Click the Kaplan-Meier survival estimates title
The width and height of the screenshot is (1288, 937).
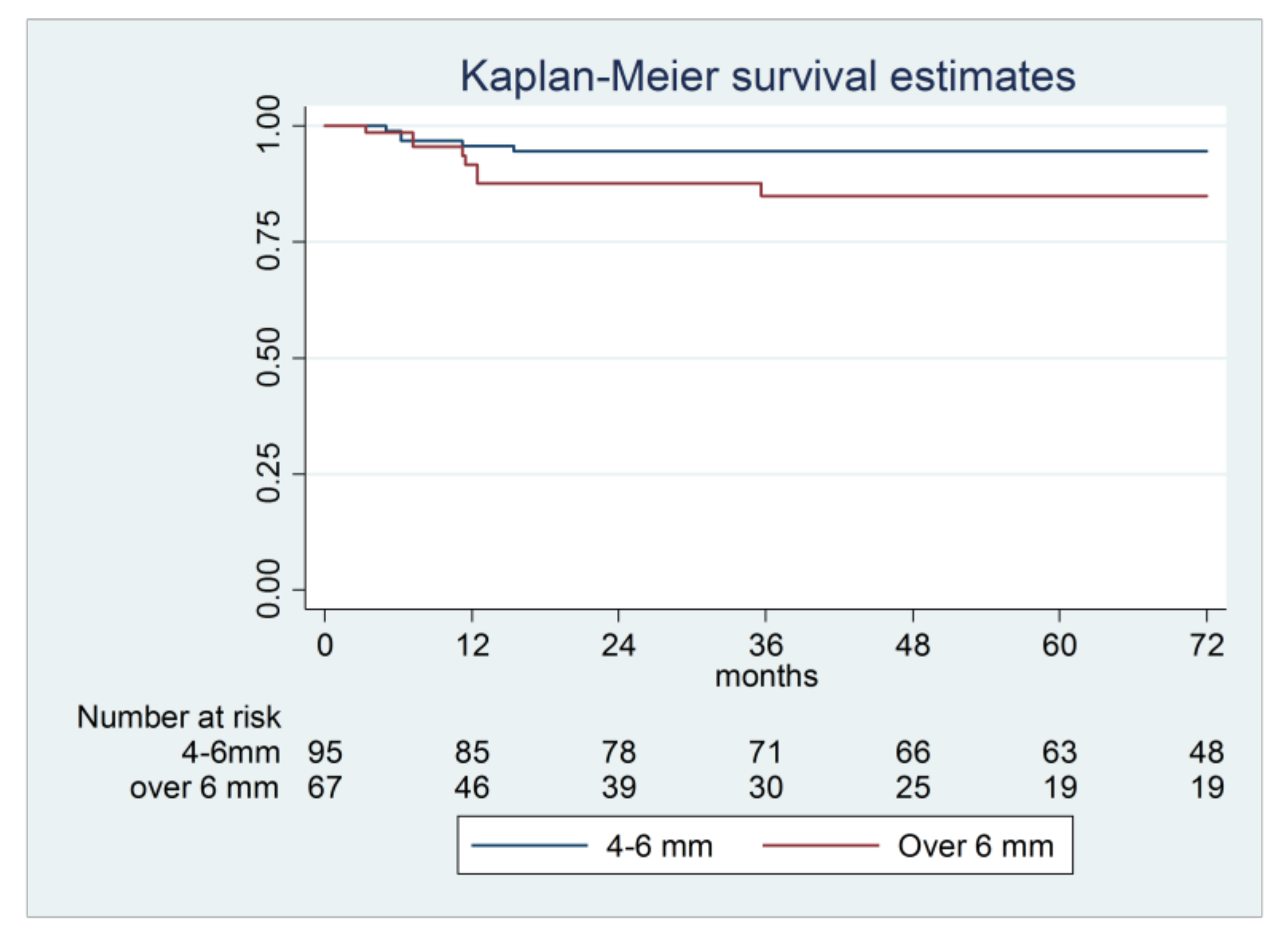pos(767,76)
